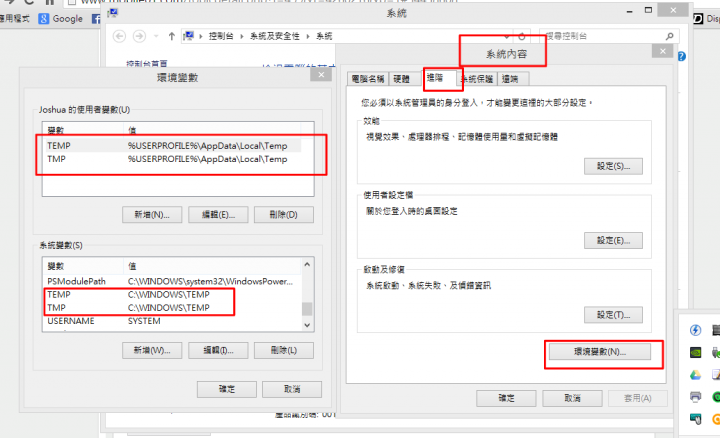This screenshot has width=720, height=438.
Task: Click 值 column header in user variables
Action: point(212,130)
